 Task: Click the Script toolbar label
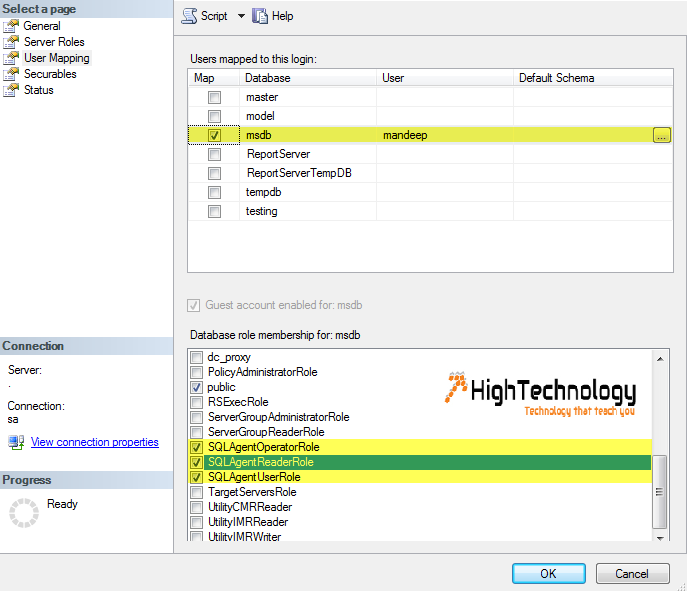point(214,16)
